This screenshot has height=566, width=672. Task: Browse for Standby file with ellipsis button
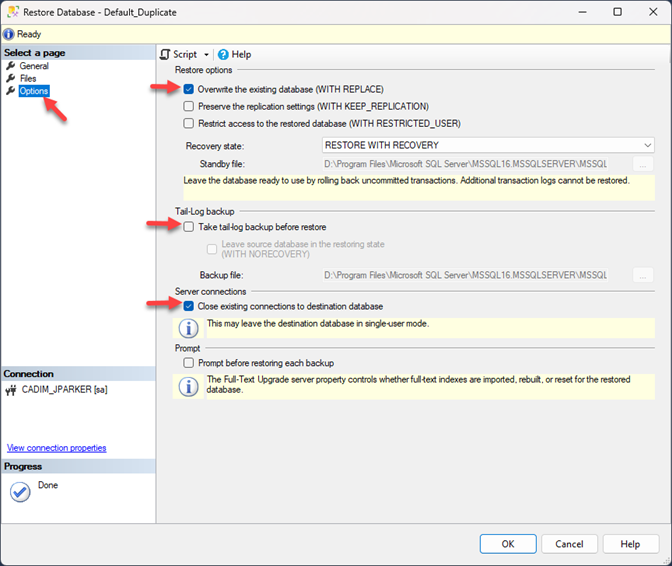click(x=644, y=163)
